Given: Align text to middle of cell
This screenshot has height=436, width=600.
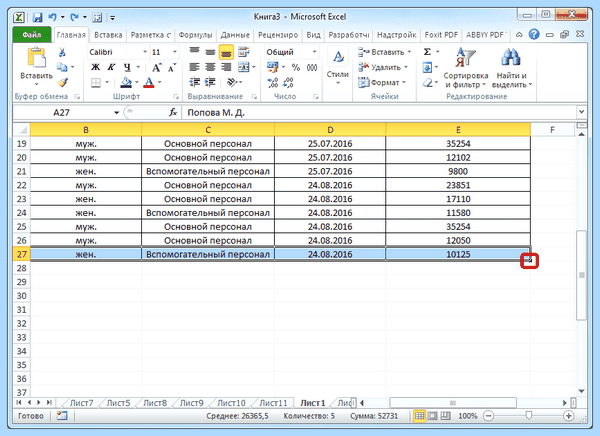Looking at the screenshot, I should (x=210, y=52).
